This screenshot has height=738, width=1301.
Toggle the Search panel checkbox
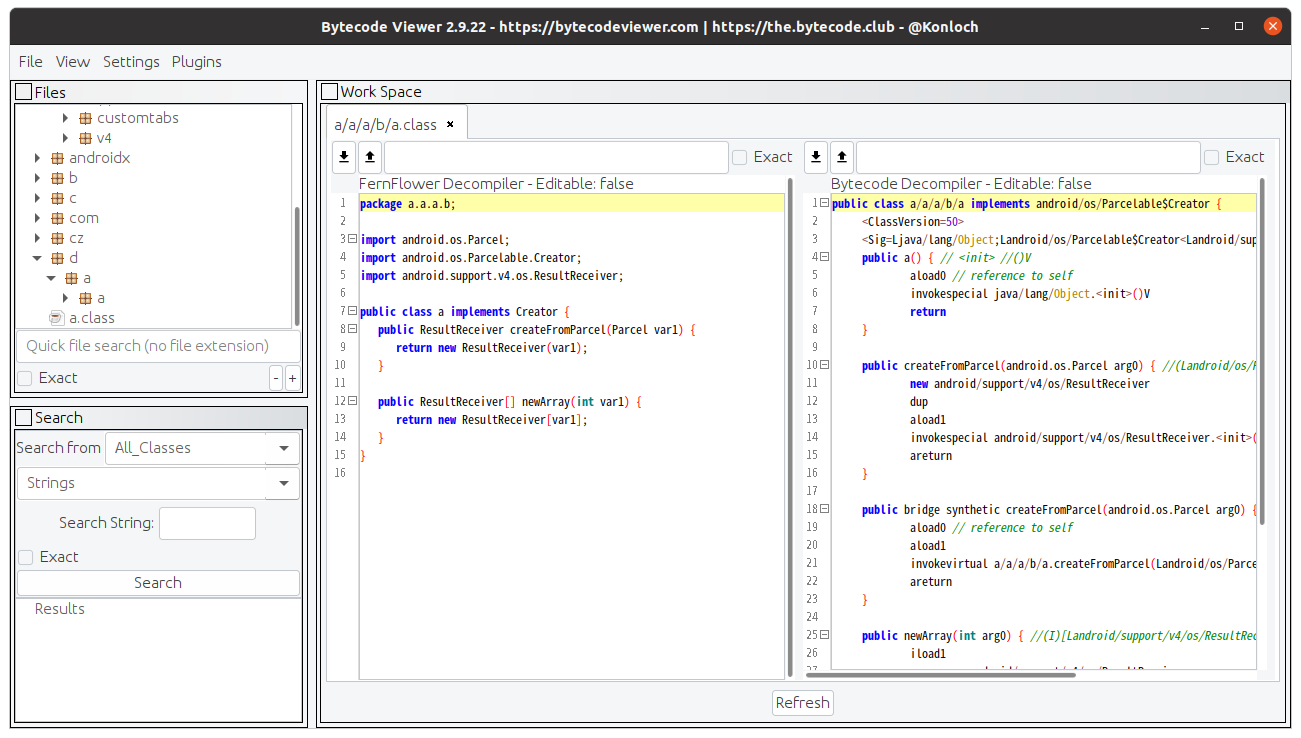click(24, 417)
